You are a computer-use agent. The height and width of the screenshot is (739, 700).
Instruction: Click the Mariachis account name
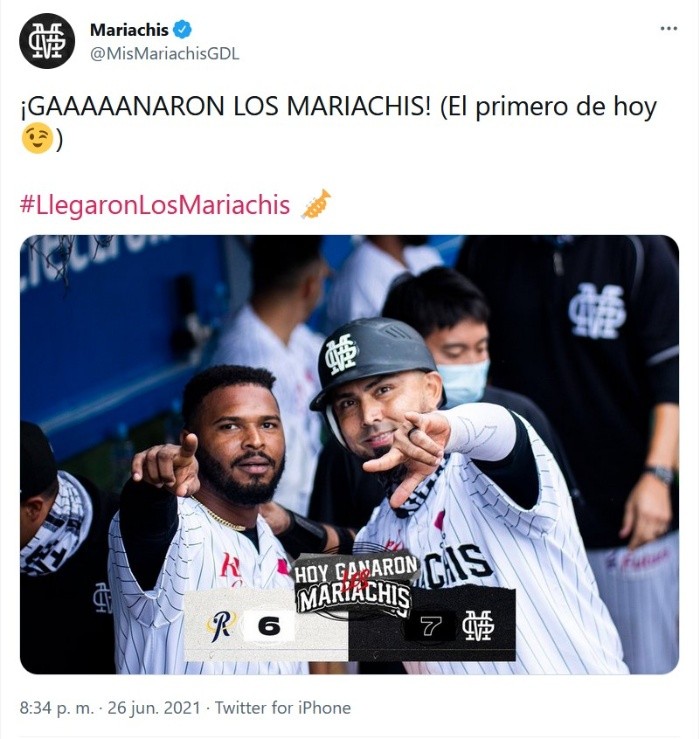[x=129, y=30]
